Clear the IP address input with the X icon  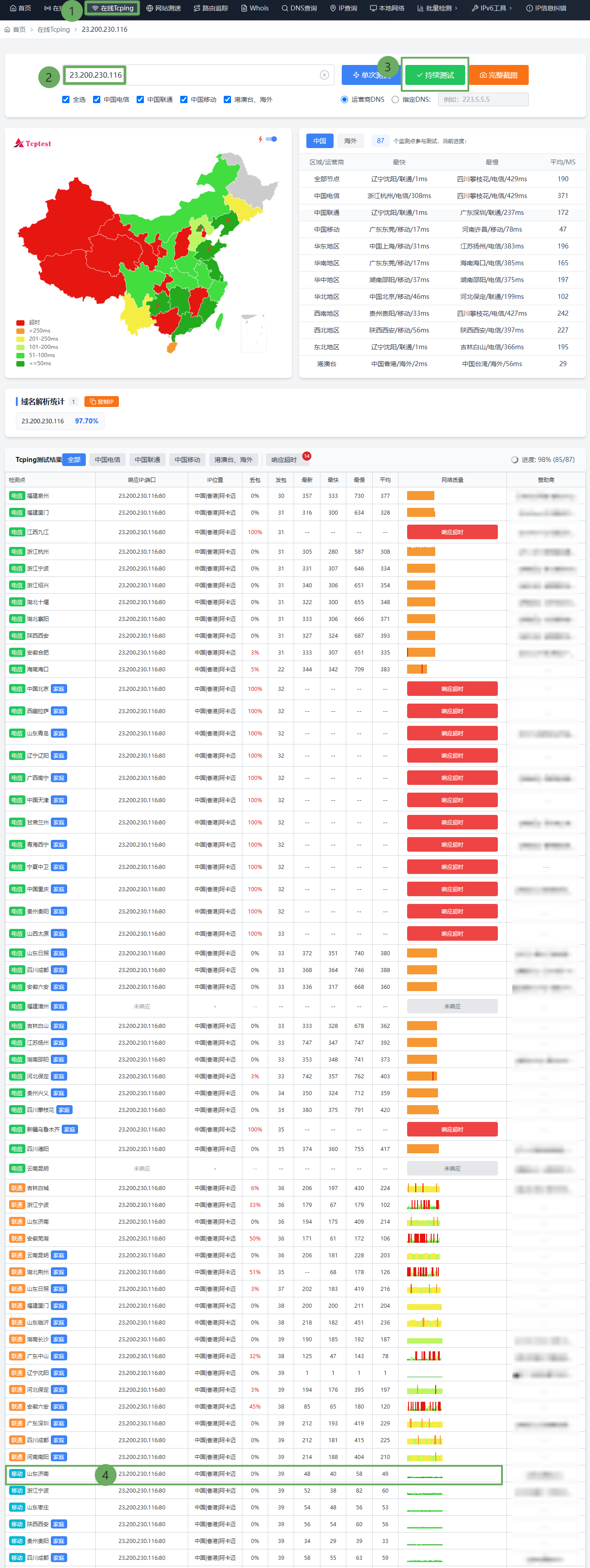point(324,75)
